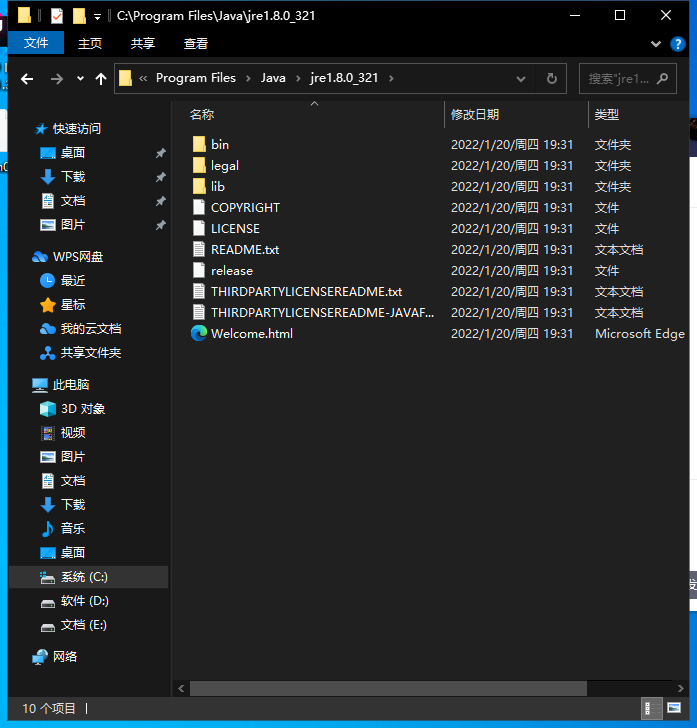Open the 查看 ribbon tab
Screen dimensions: 697x728
[195, 44]
